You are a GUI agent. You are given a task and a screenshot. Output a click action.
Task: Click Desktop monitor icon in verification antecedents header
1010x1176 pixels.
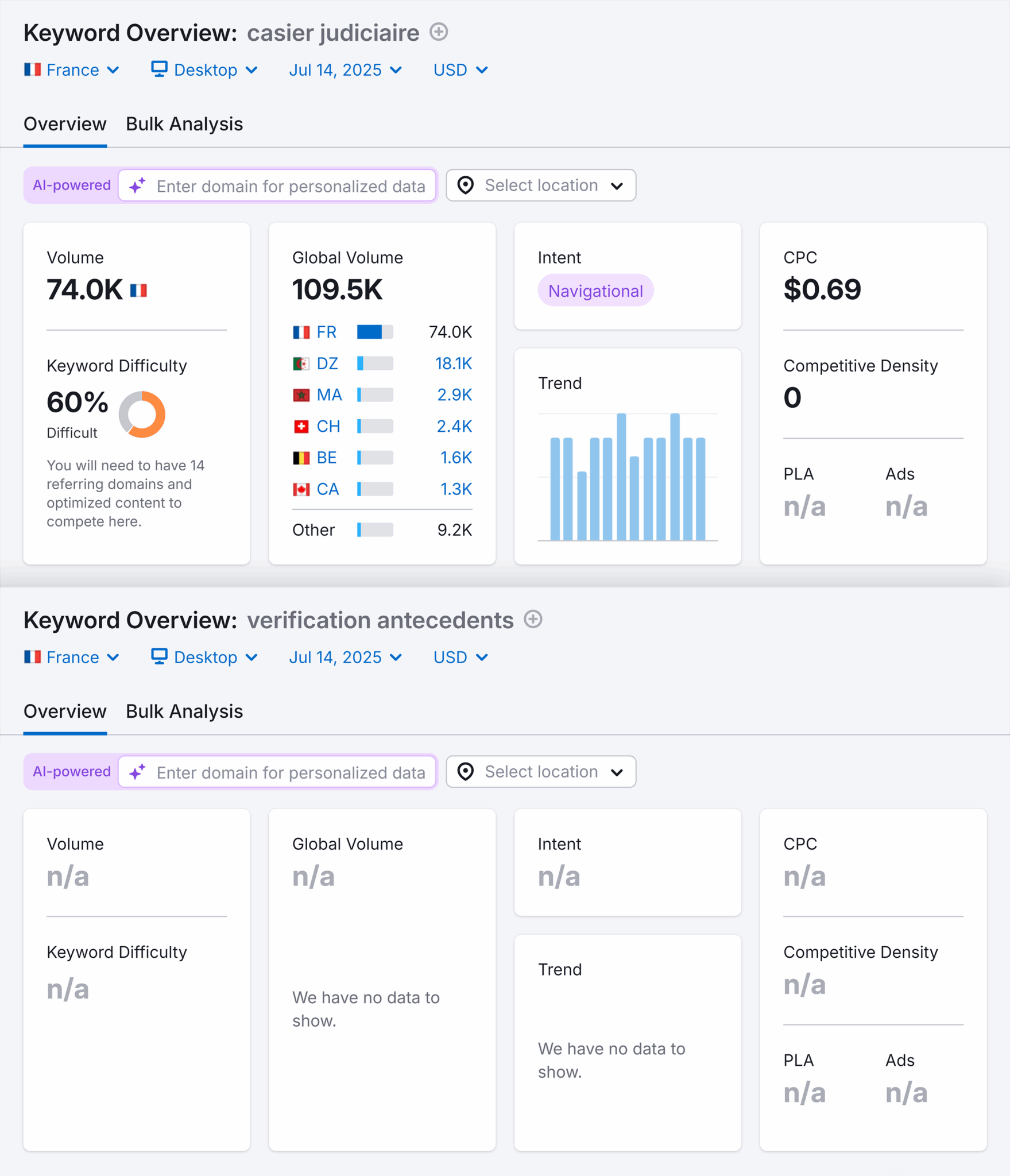[x=159, y=656]
